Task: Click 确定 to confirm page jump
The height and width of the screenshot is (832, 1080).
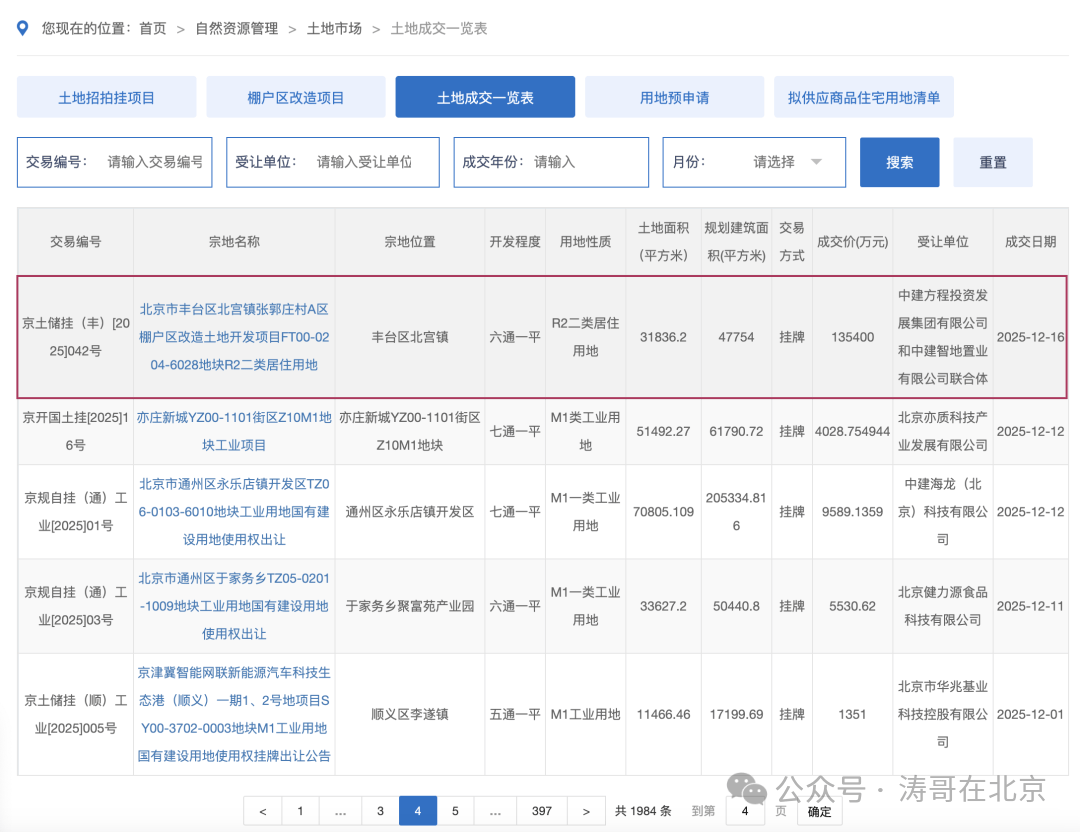Action: 819,811
